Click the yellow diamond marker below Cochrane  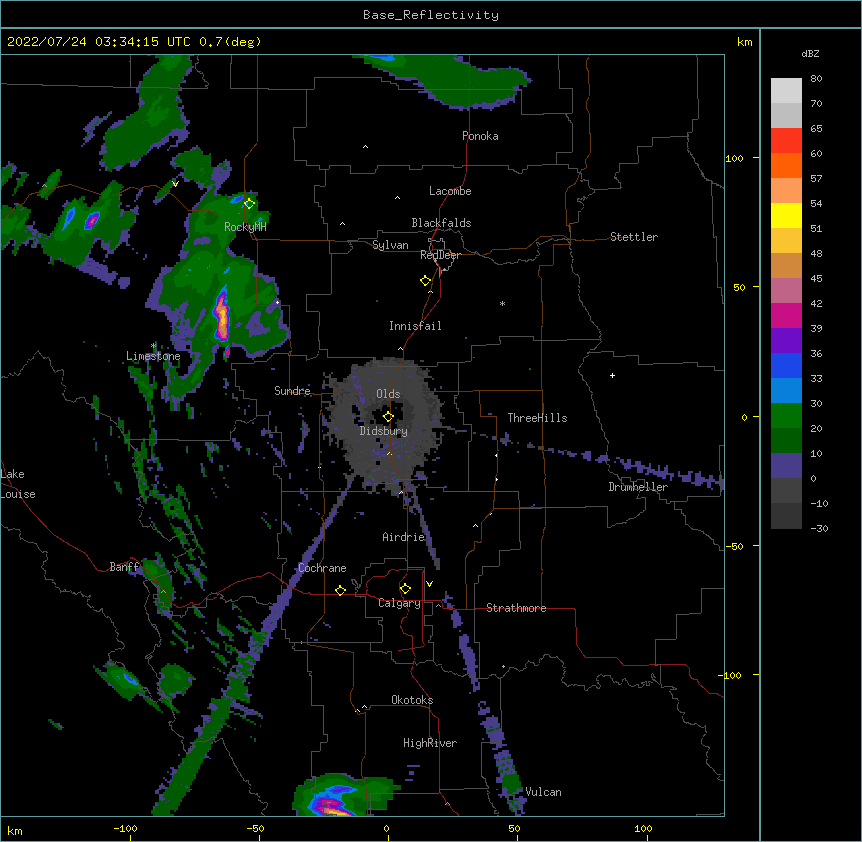(340, 590)
